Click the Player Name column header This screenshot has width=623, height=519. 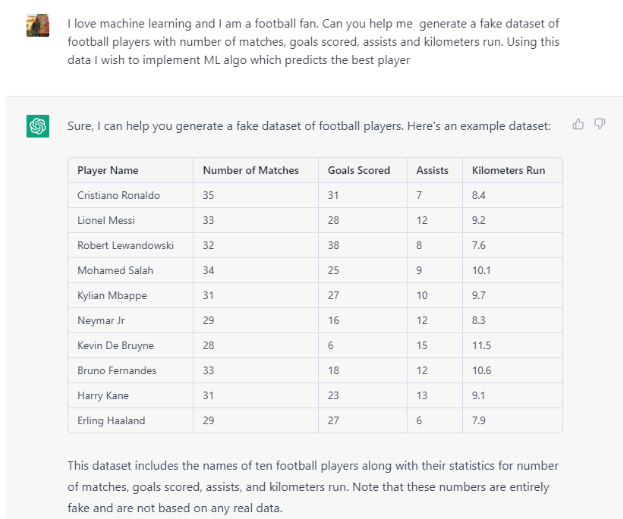tap(108, 170)
